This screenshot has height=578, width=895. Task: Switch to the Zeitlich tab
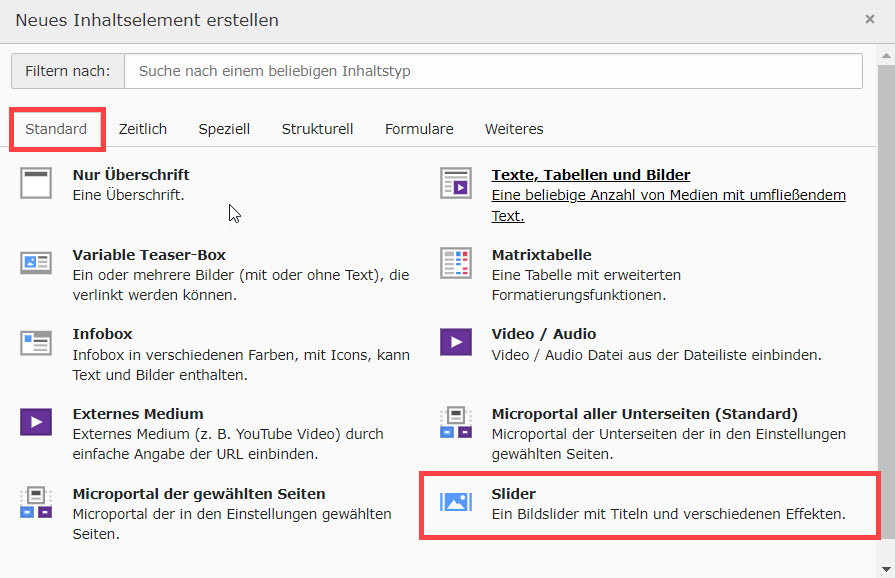(x=142, y=129)
